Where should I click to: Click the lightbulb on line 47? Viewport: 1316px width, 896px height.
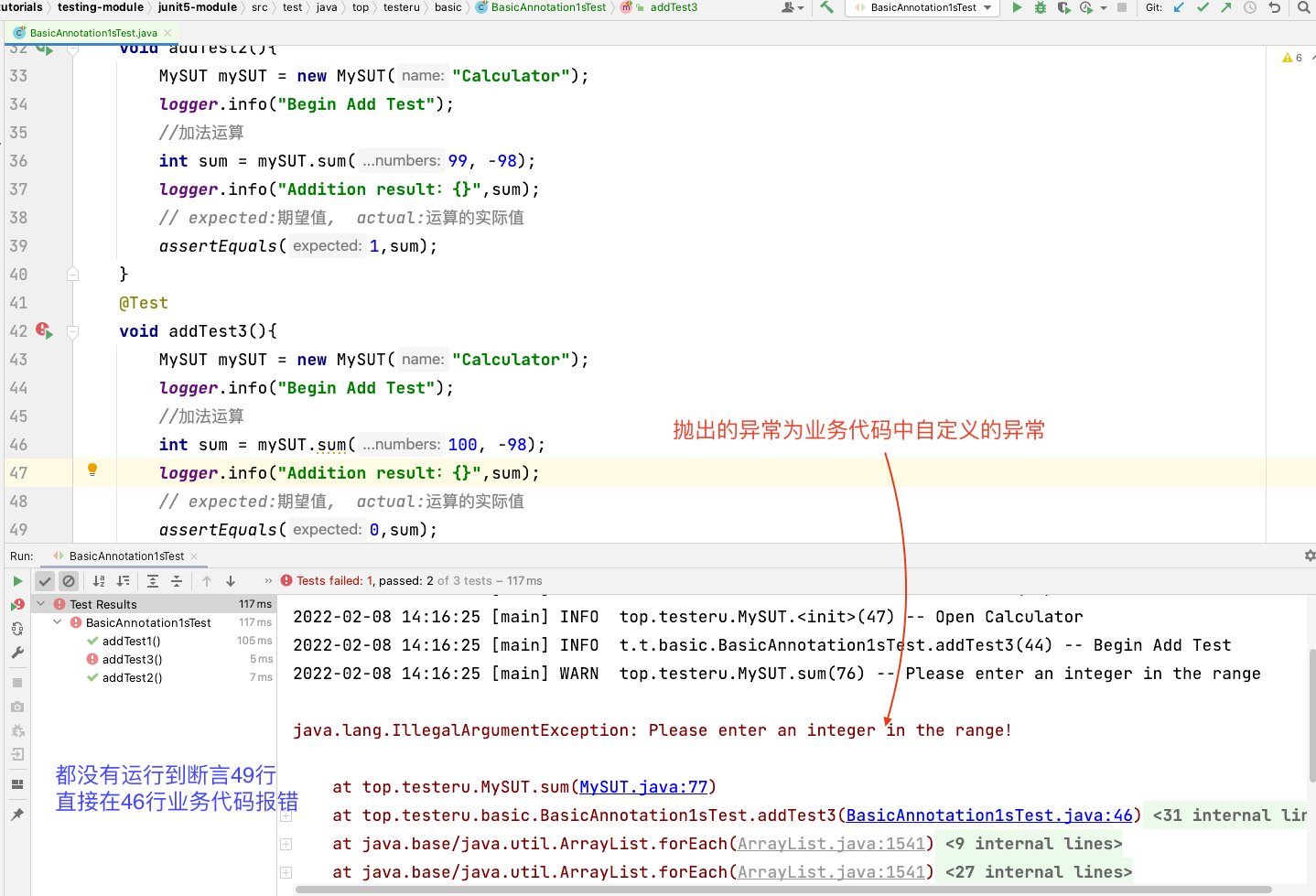tap(92, 470)
